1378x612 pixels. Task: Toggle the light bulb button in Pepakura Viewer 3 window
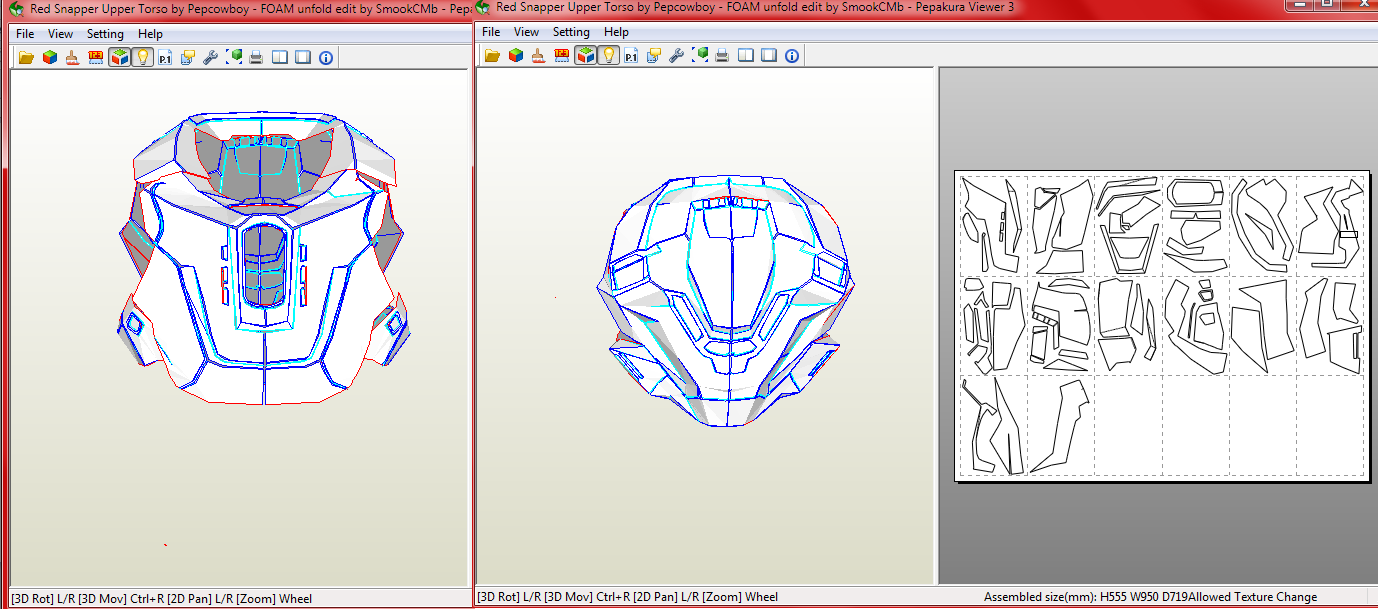(608, 55)
